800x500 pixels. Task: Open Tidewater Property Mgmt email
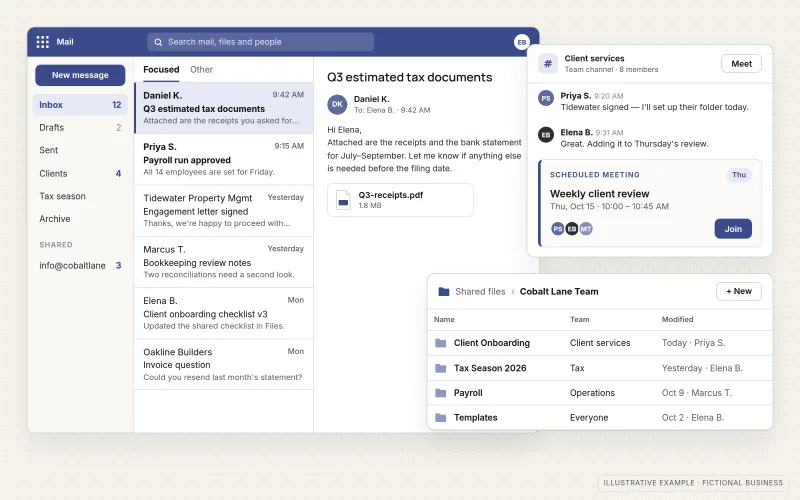pyautogui.click(x=224, y=211)
